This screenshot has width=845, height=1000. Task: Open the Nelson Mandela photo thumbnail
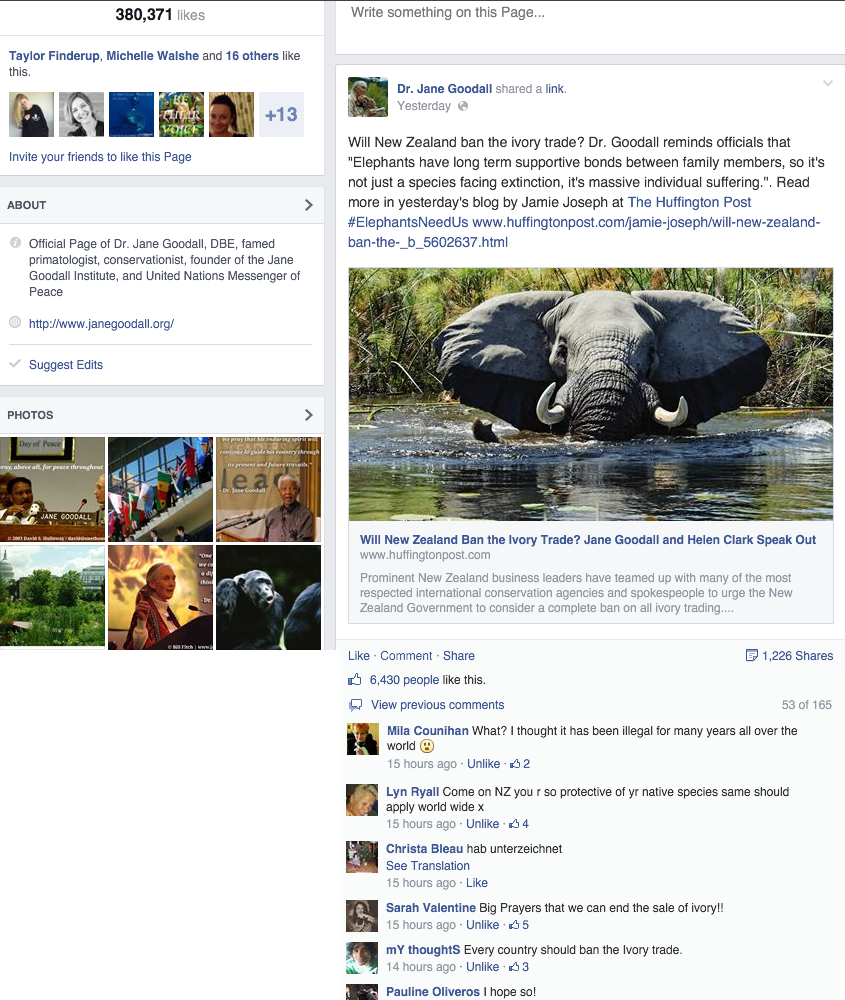[268, 488]
